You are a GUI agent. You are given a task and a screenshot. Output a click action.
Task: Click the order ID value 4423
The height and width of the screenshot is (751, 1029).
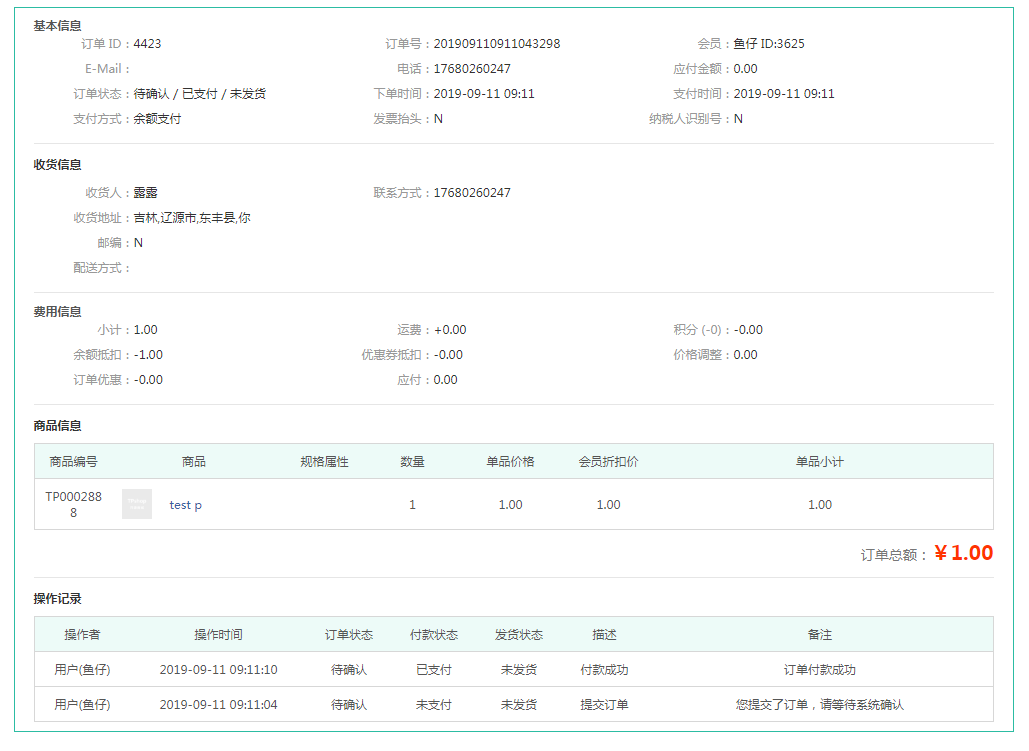coord(147,44)
